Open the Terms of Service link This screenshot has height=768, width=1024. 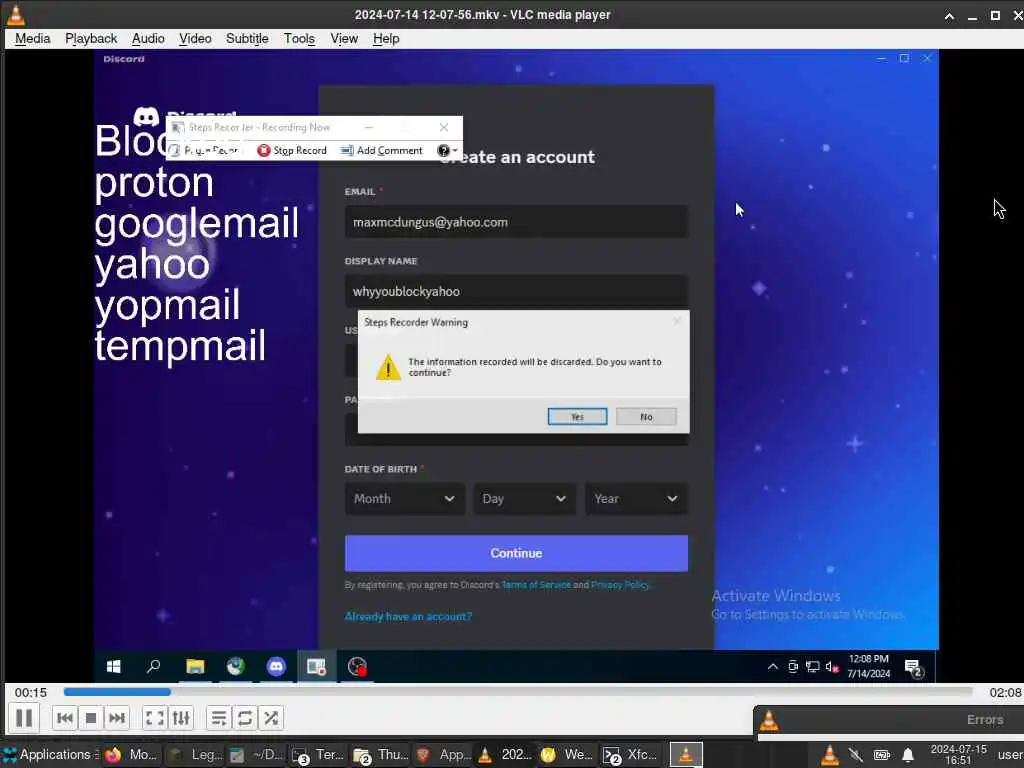click(536, 584)
